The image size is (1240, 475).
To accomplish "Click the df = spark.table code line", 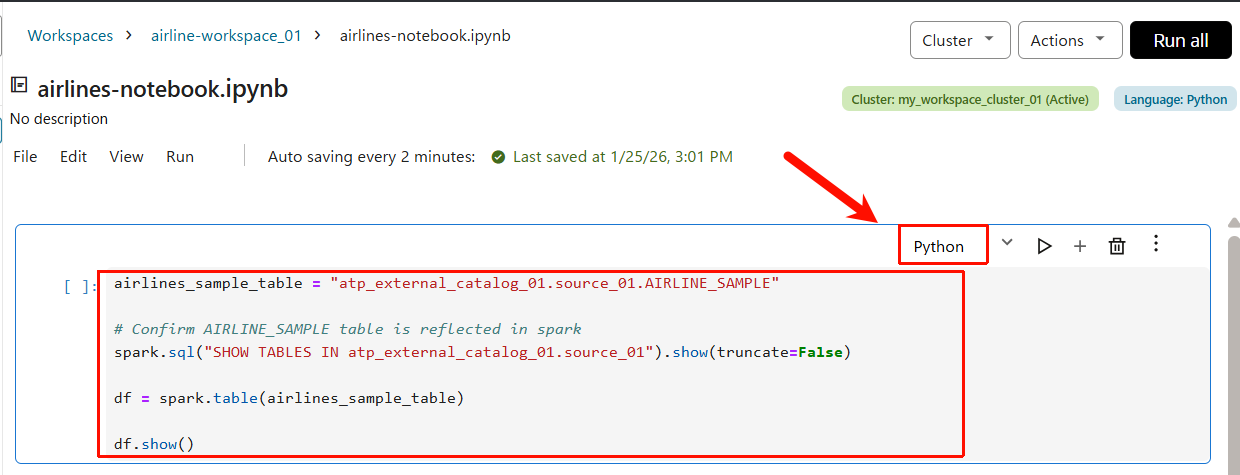I will tap(289, 398).
